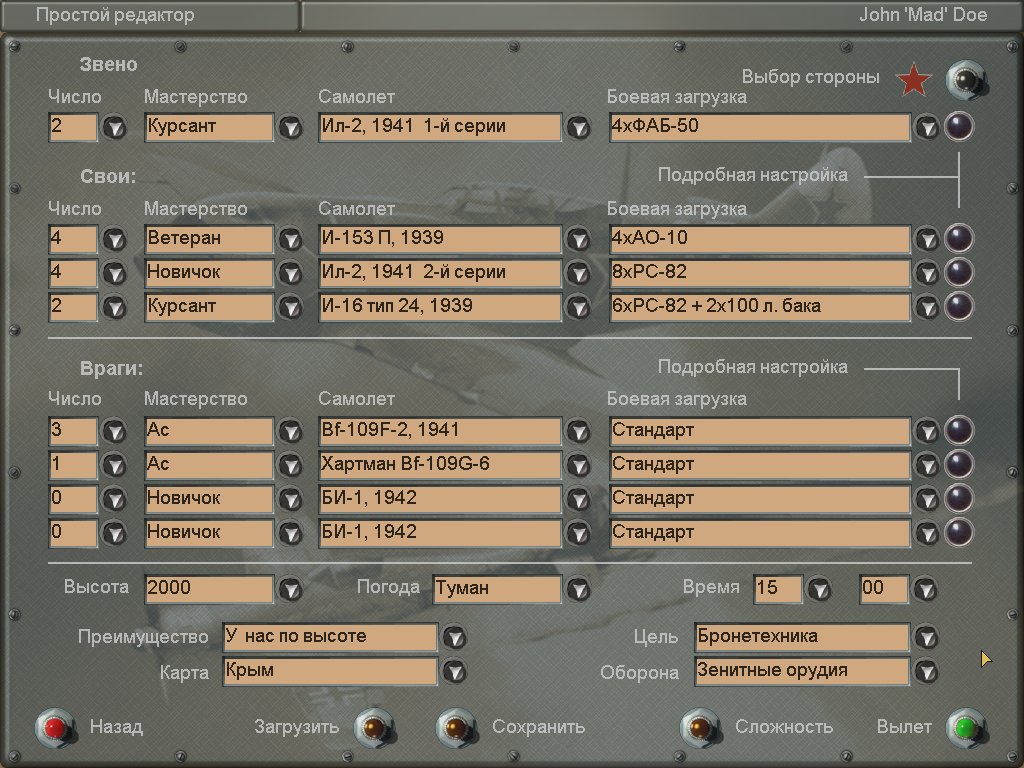Open detailed setup for И-153 П row
Viewport: 1024px width, 768px height.
coord(959,239)
